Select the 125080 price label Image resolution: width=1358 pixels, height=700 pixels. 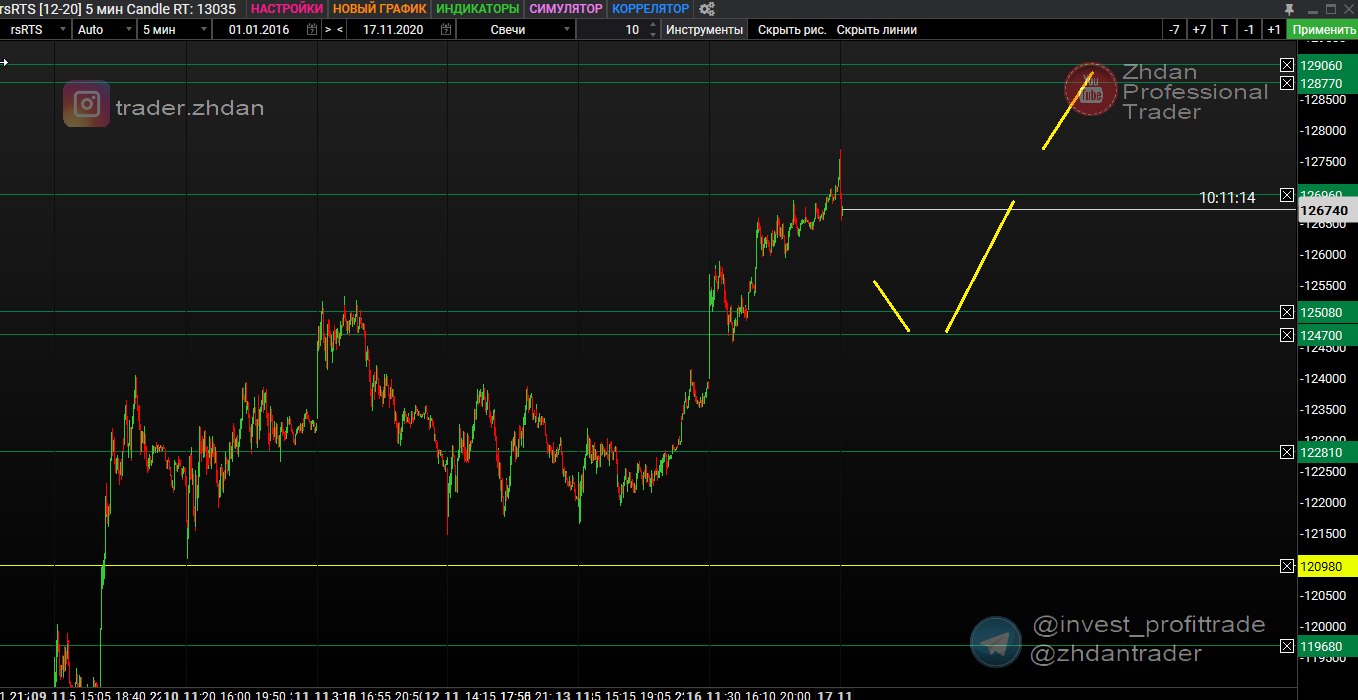(1327, 313)
